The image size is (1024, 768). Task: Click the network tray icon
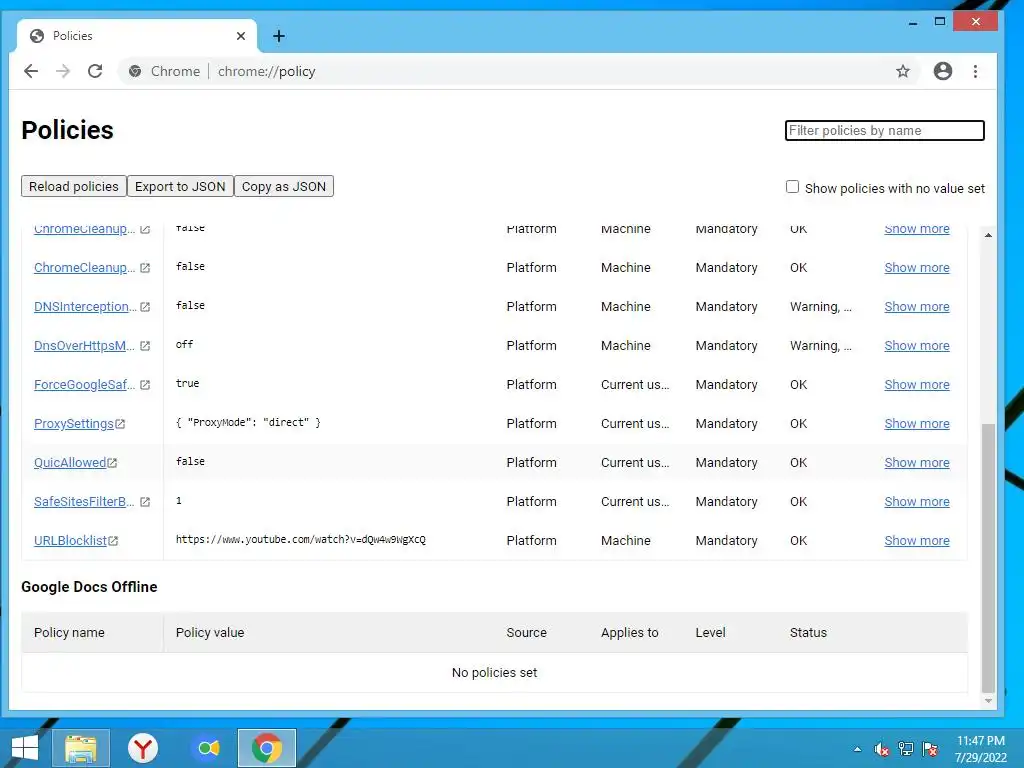[906, 749]
